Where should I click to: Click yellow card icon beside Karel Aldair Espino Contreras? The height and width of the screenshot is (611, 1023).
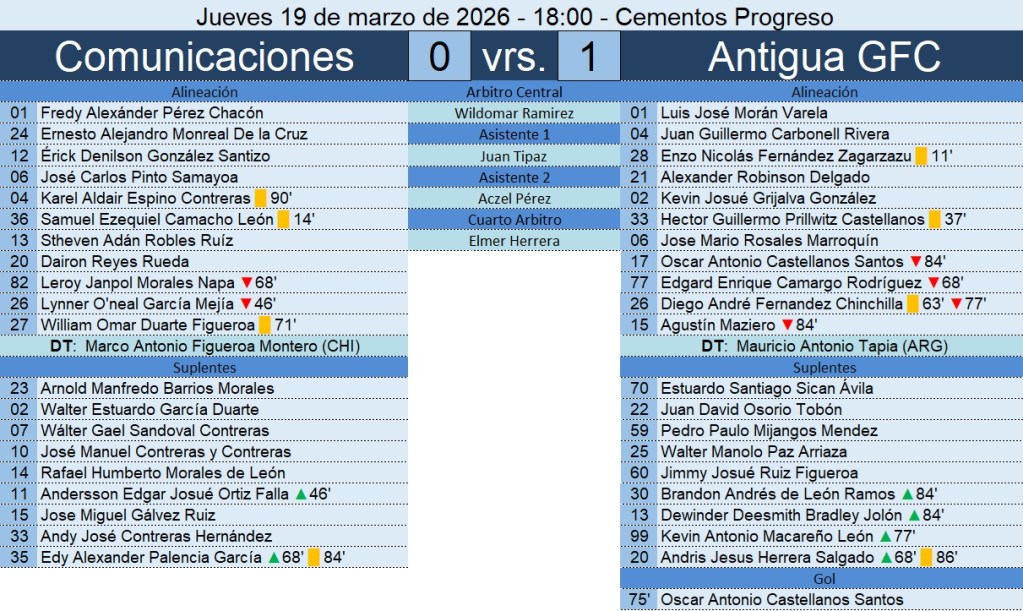click(x=260, y=198)
